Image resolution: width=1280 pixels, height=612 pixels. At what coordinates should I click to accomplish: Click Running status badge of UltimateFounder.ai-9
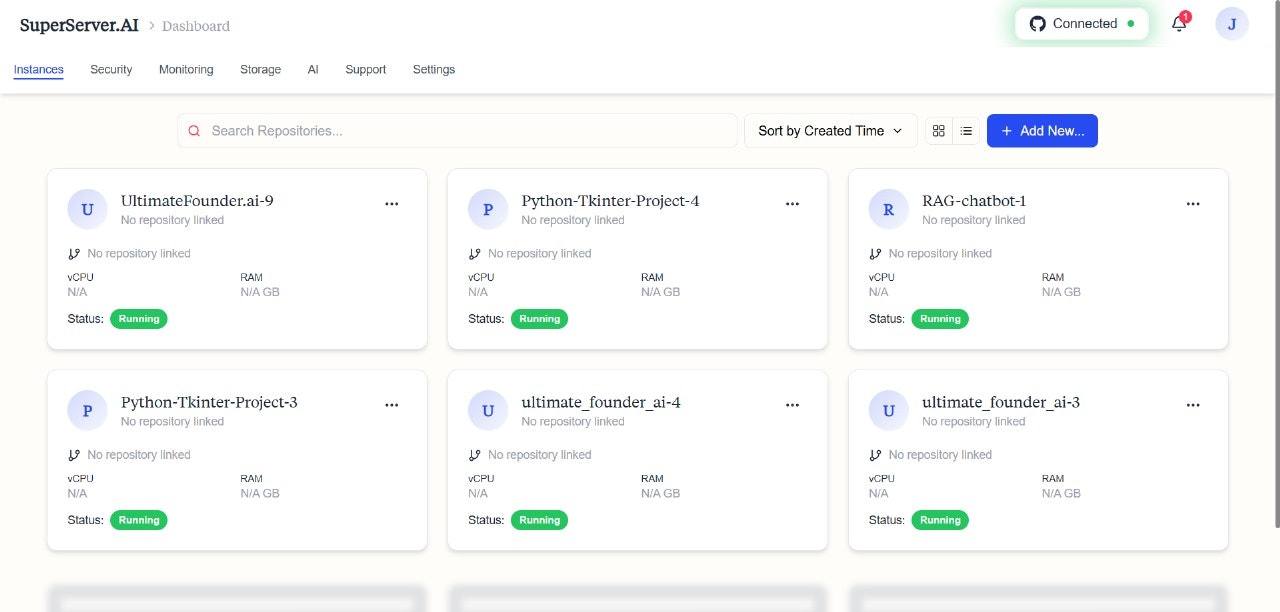tap(139, 319)
